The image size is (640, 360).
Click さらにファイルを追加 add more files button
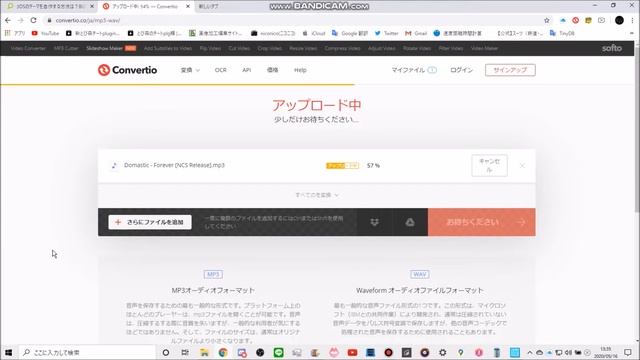pos(150,222)
